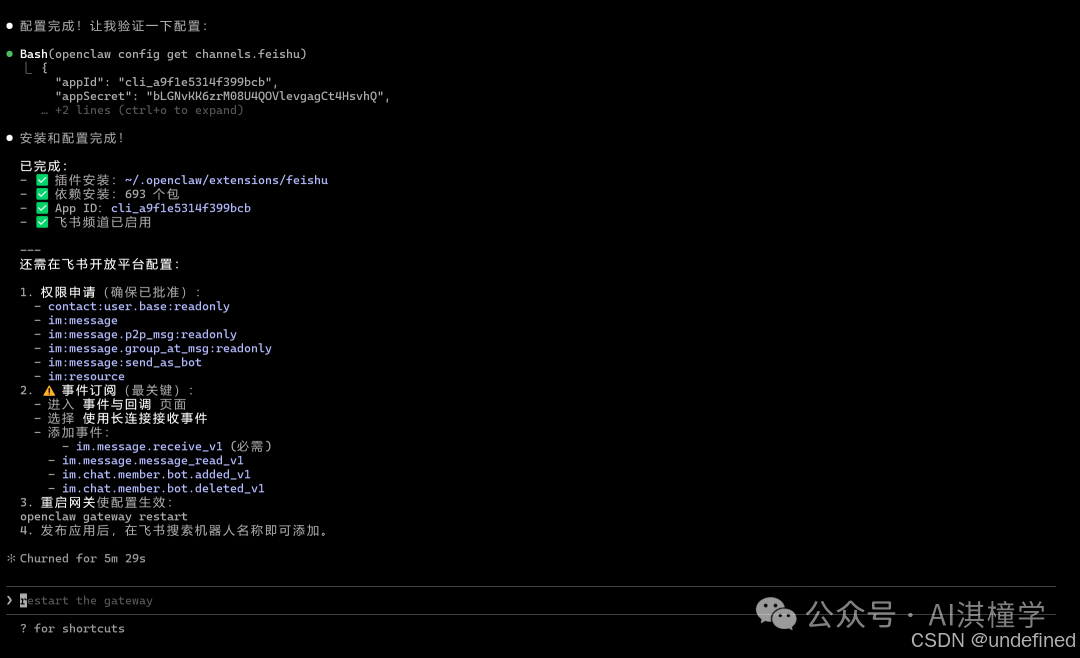
Task: Select the App ID value cli_a9f1e5314f399bcb in the list
Action: point(180,208)
